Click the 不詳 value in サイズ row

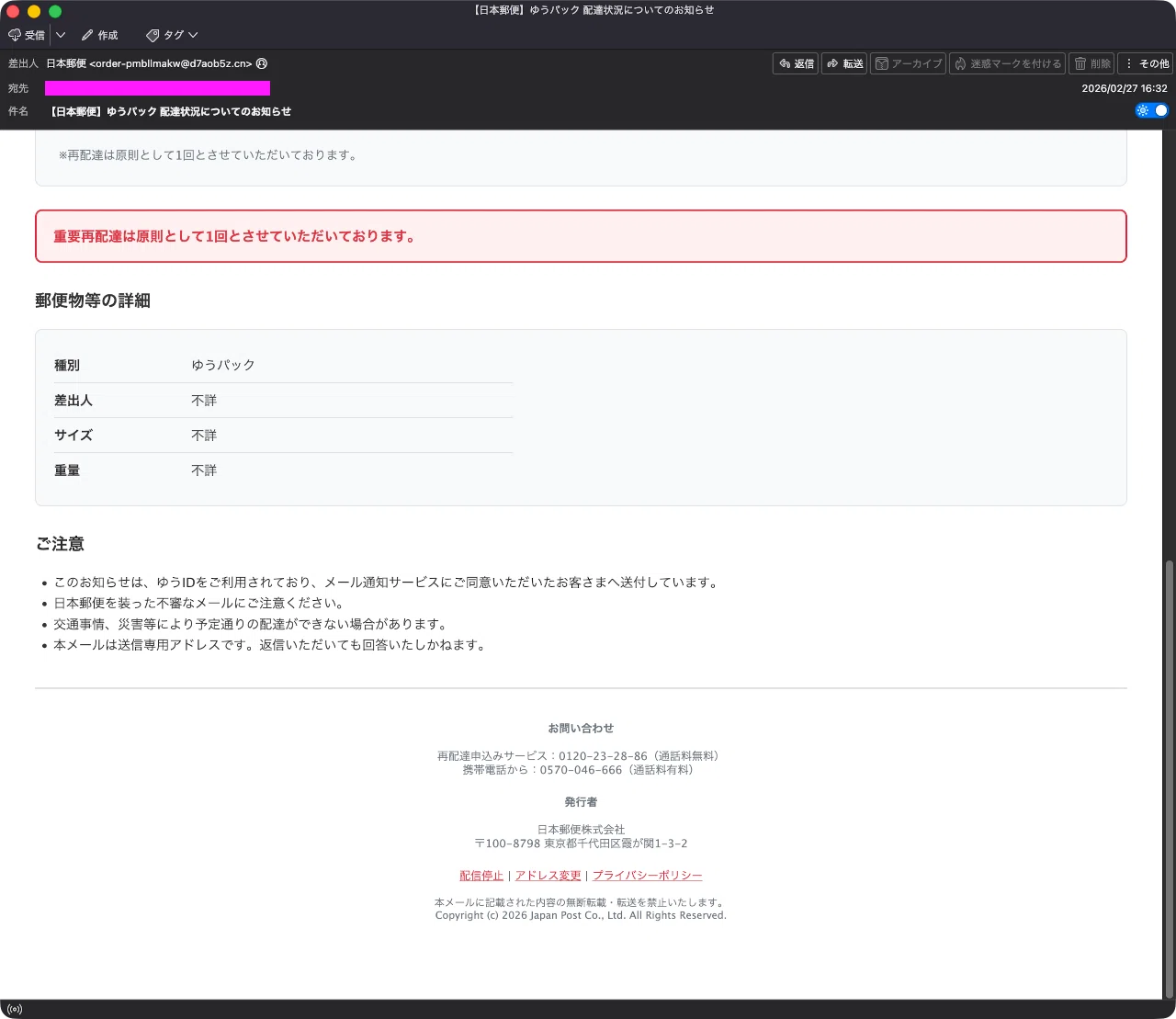(x=204, y=436)
